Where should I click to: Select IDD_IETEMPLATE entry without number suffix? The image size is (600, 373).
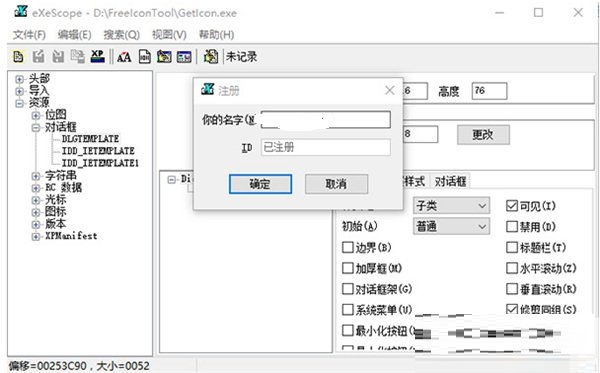coord(98,151)
